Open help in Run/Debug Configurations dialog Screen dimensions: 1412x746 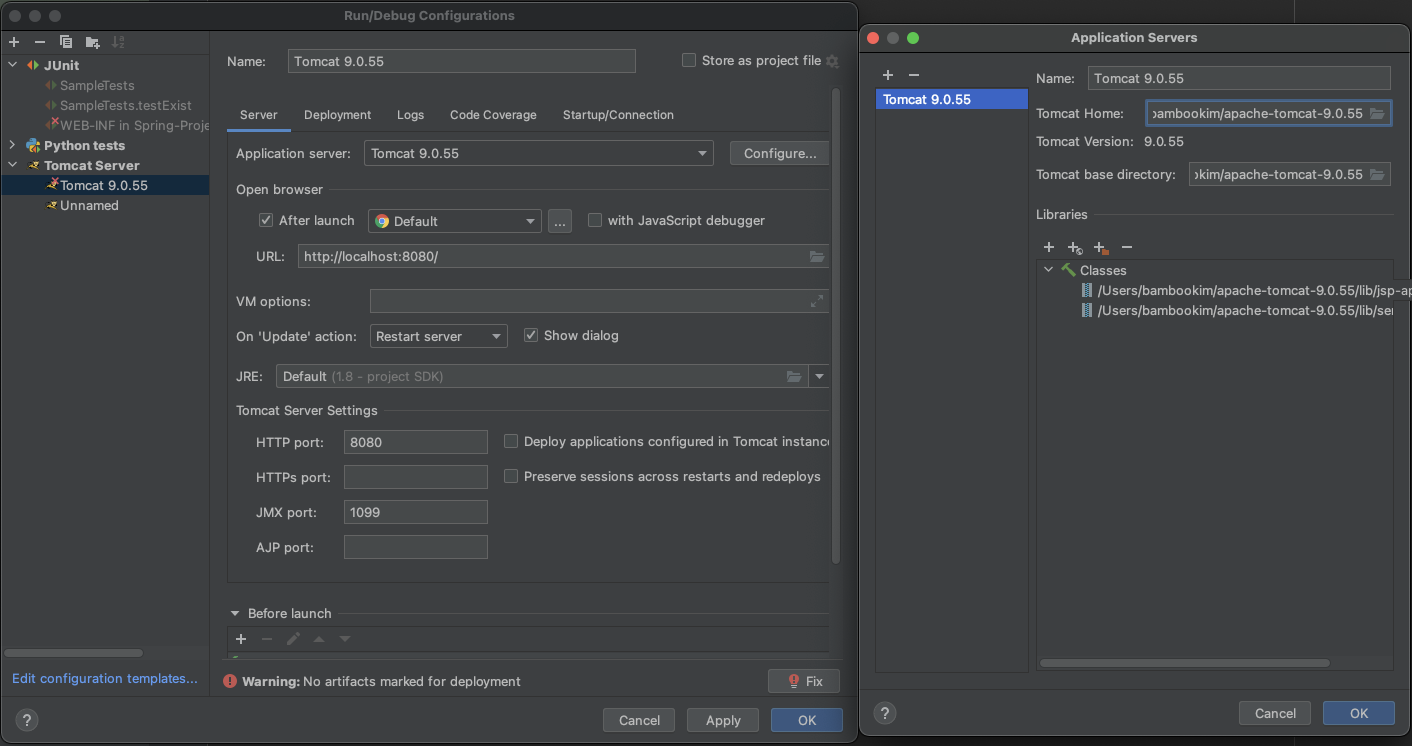click(x=28, y=720)
